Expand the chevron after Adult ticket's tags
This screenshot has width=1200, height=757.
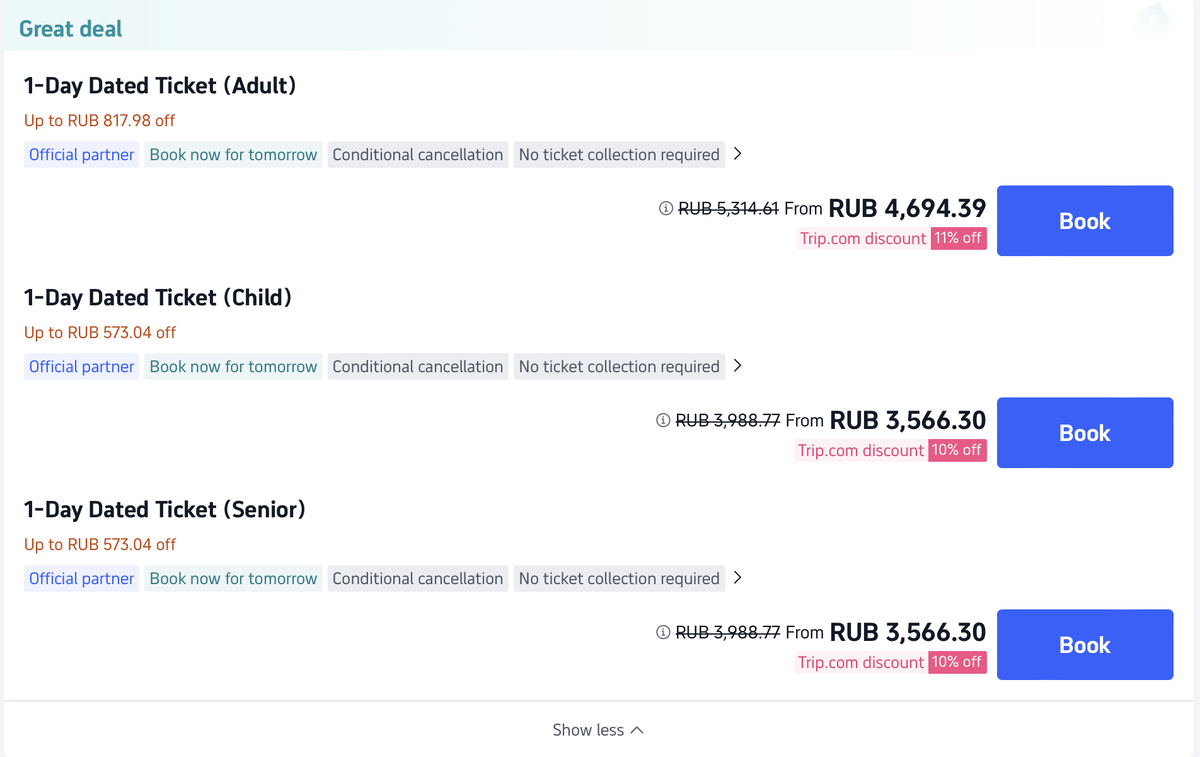pyautogui.click(x=737, y=154)
